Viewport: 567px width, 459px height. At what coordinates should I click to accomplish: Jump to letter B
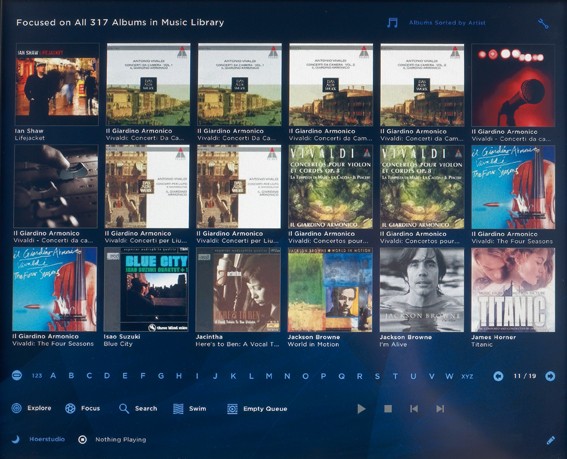pos(71,376)
